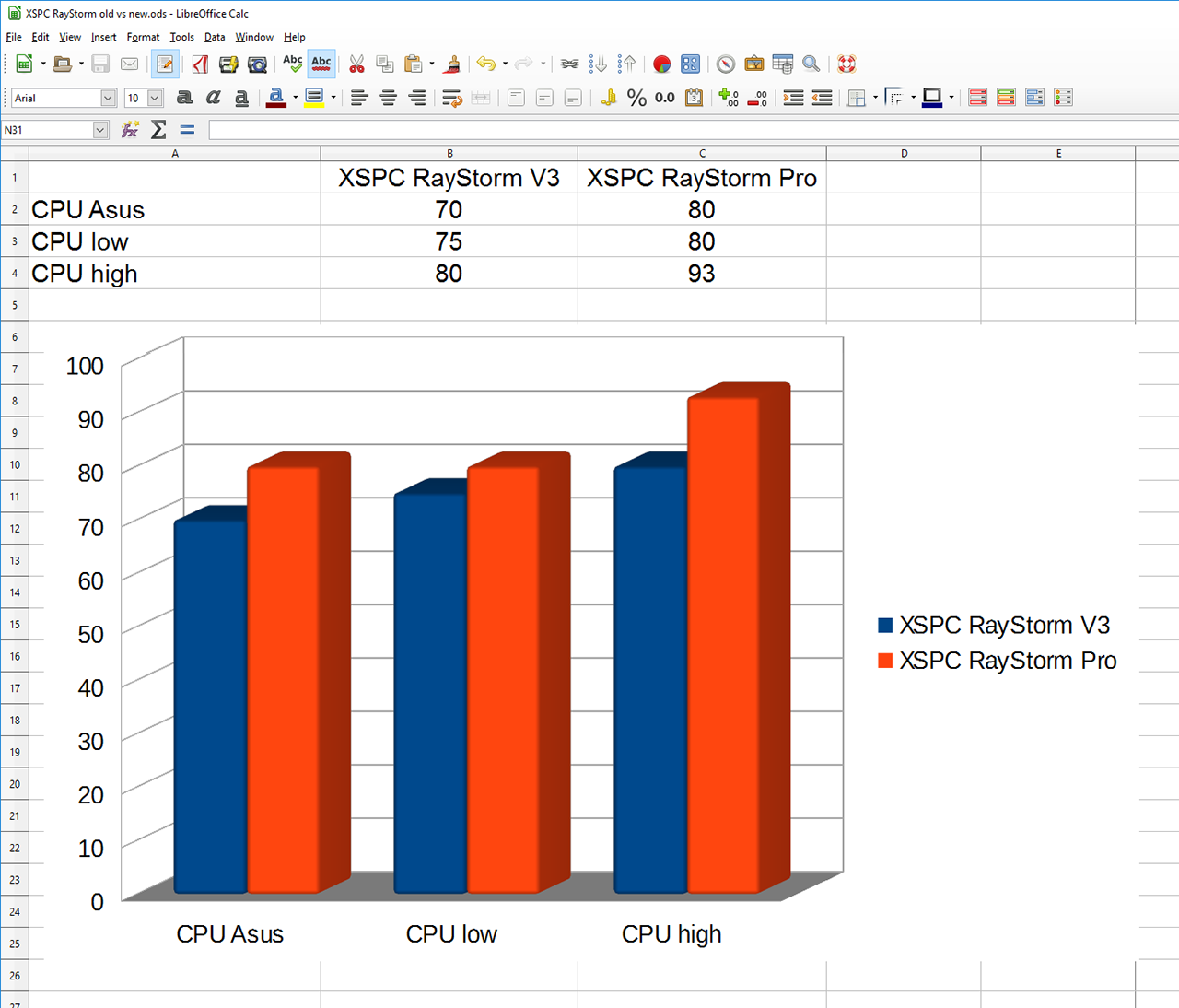The height and width of the screenshot is (1008, 1179).
Task: Open font color palette dropdown arrow
Action: 295,98
